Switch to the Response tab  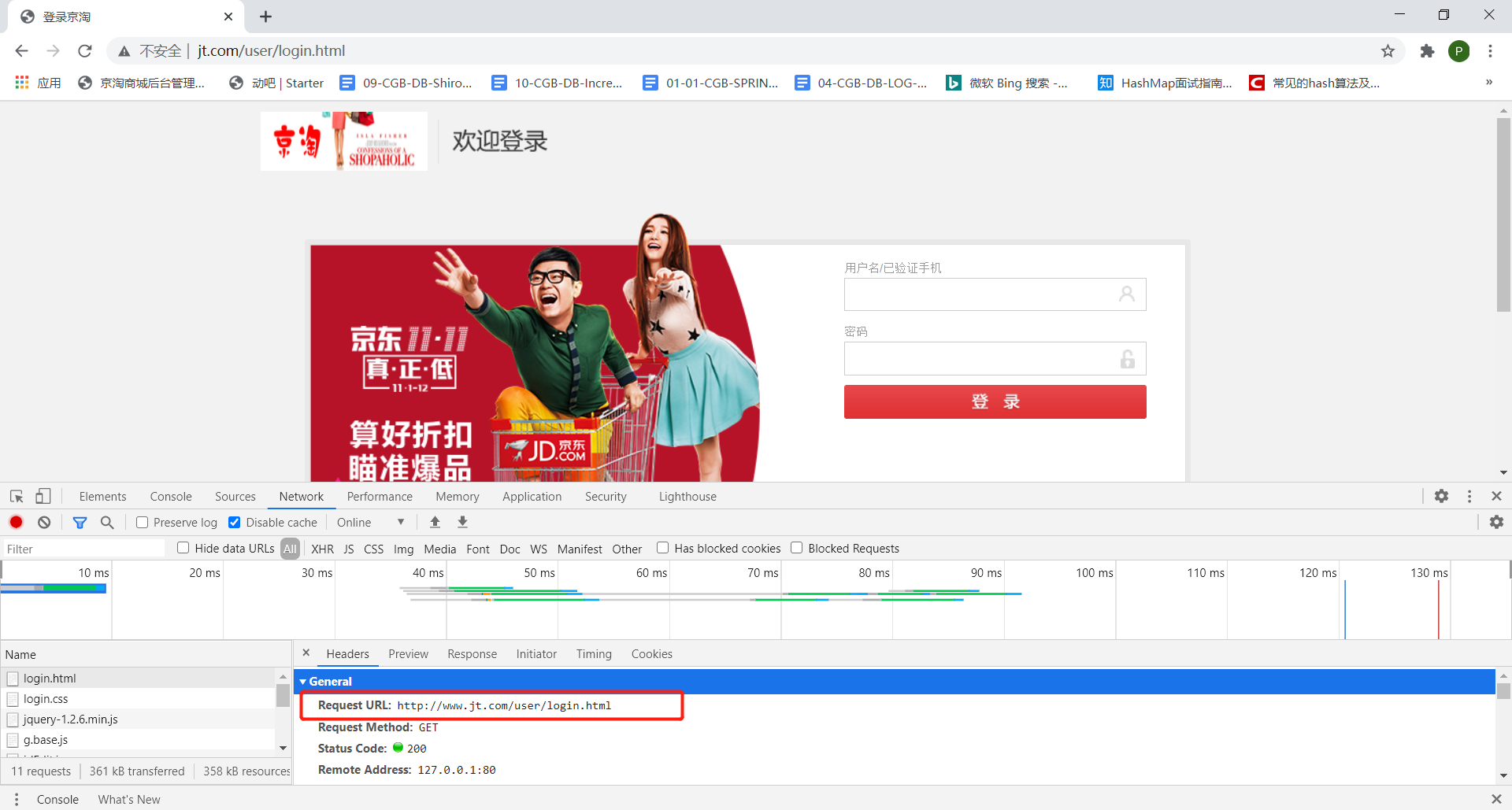pos(472,653)
